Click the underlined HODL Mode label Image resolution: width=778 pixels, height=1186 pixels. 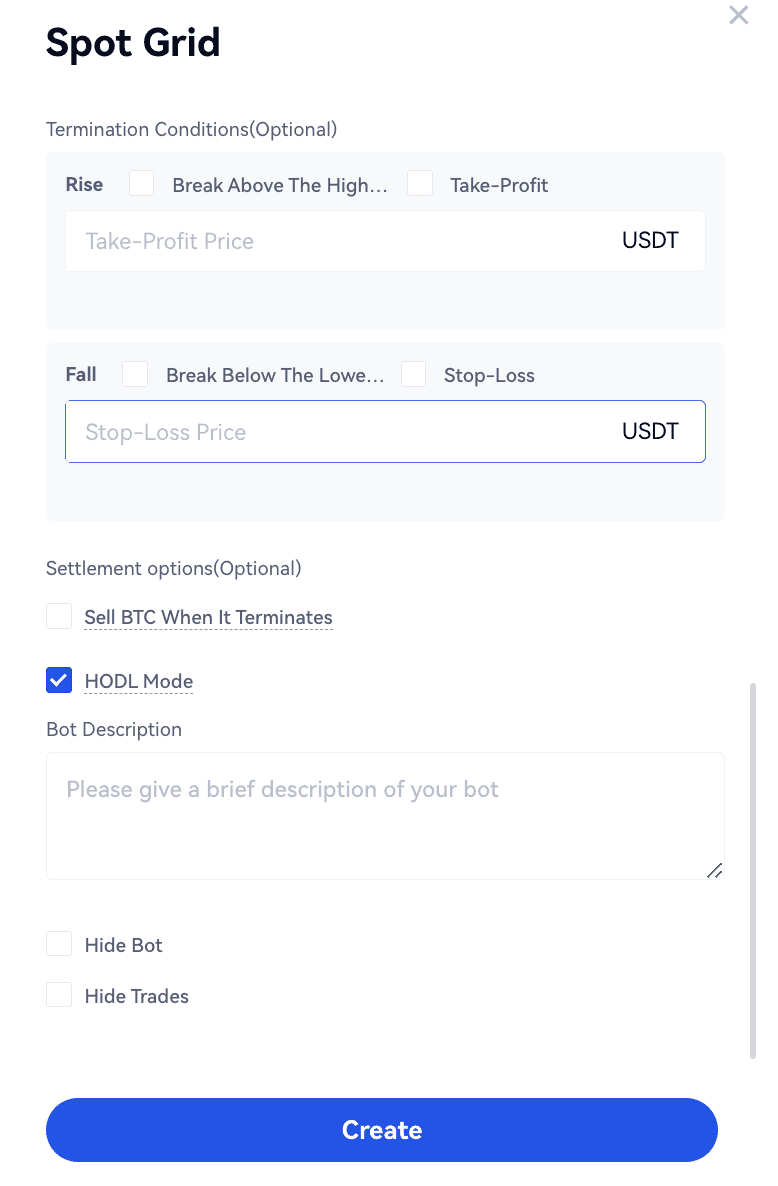point(139,682)
